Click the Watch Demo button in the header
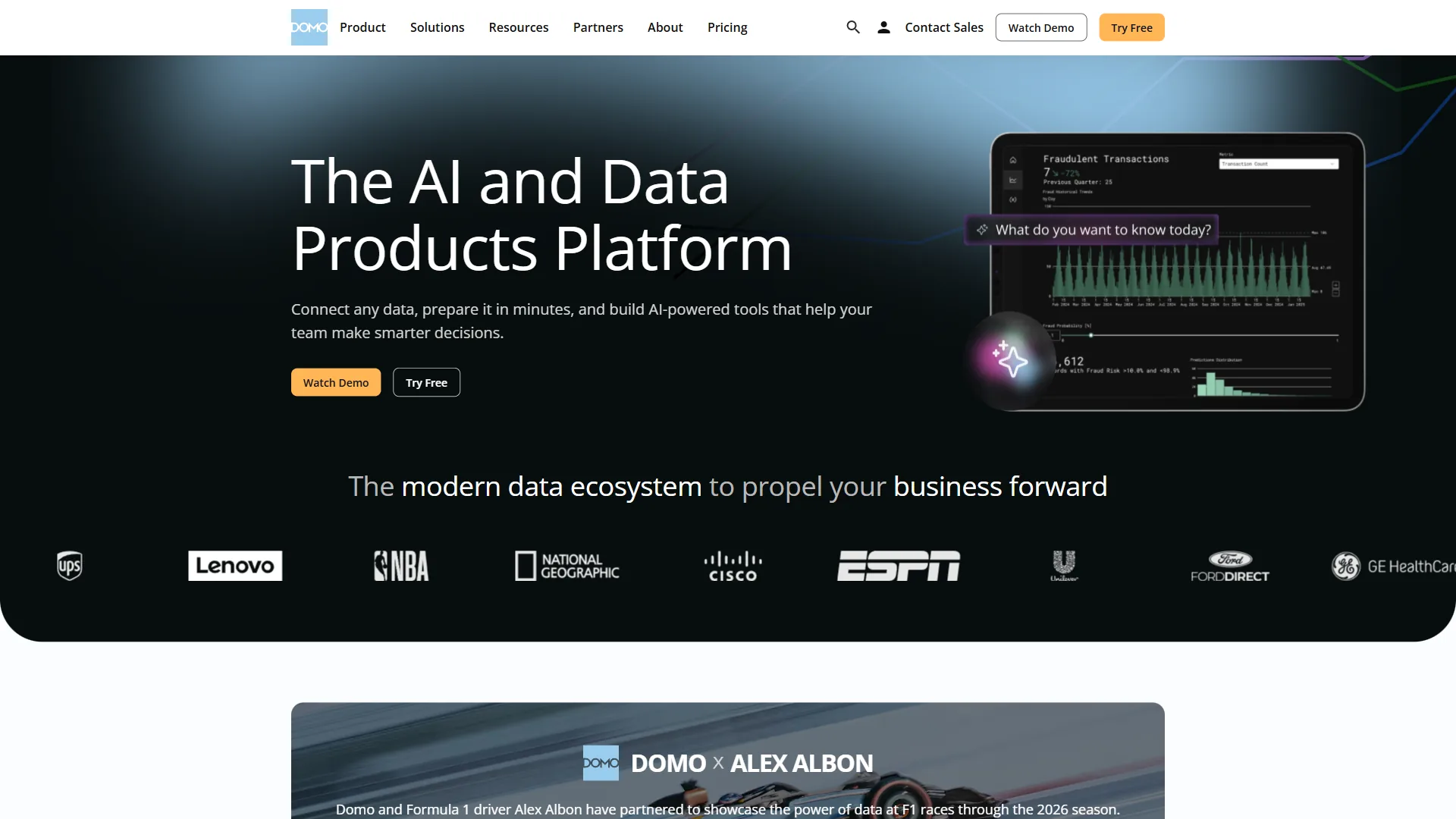Screen dimensions: 1456x819 [x=1041, y=27]
